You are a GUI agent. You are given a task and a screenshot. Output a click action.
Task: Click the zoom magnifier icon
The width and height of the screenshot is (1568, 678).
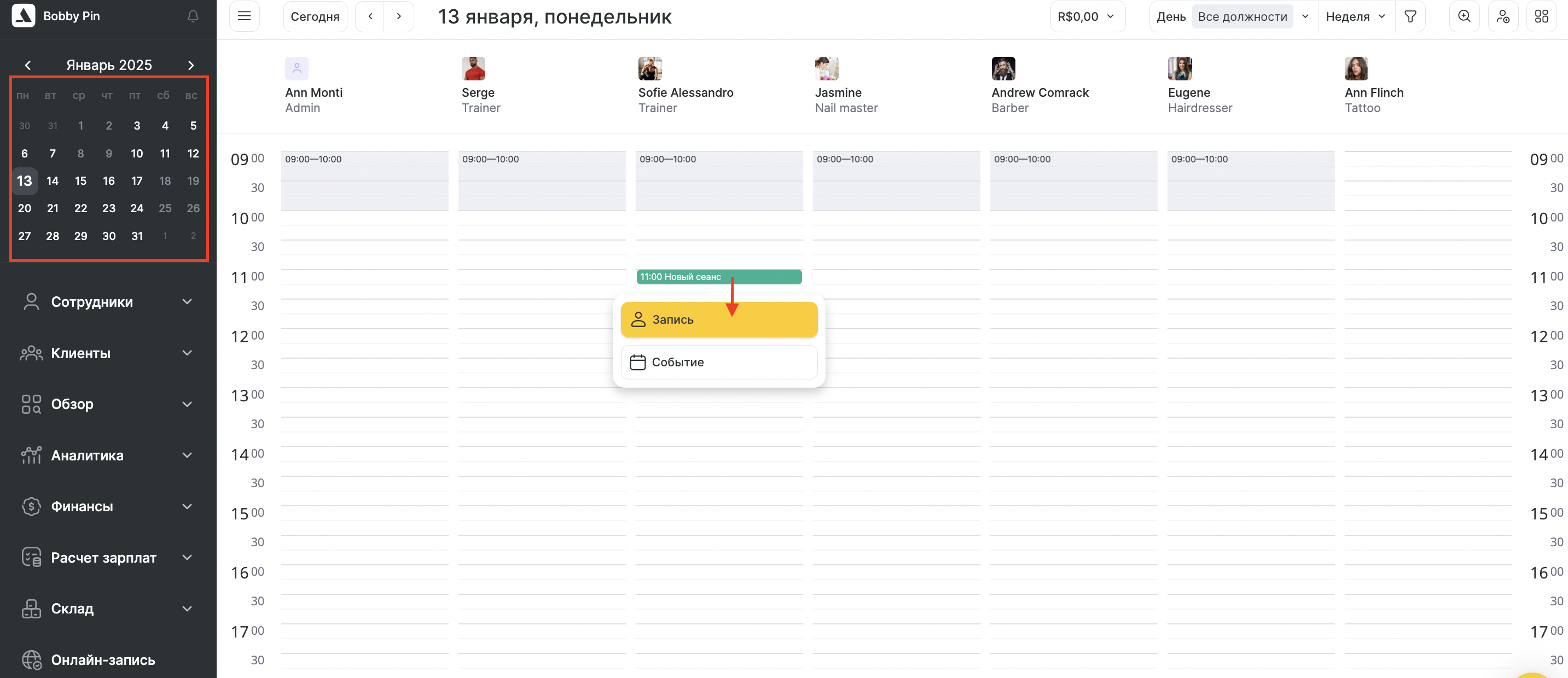click(1464, 16)
